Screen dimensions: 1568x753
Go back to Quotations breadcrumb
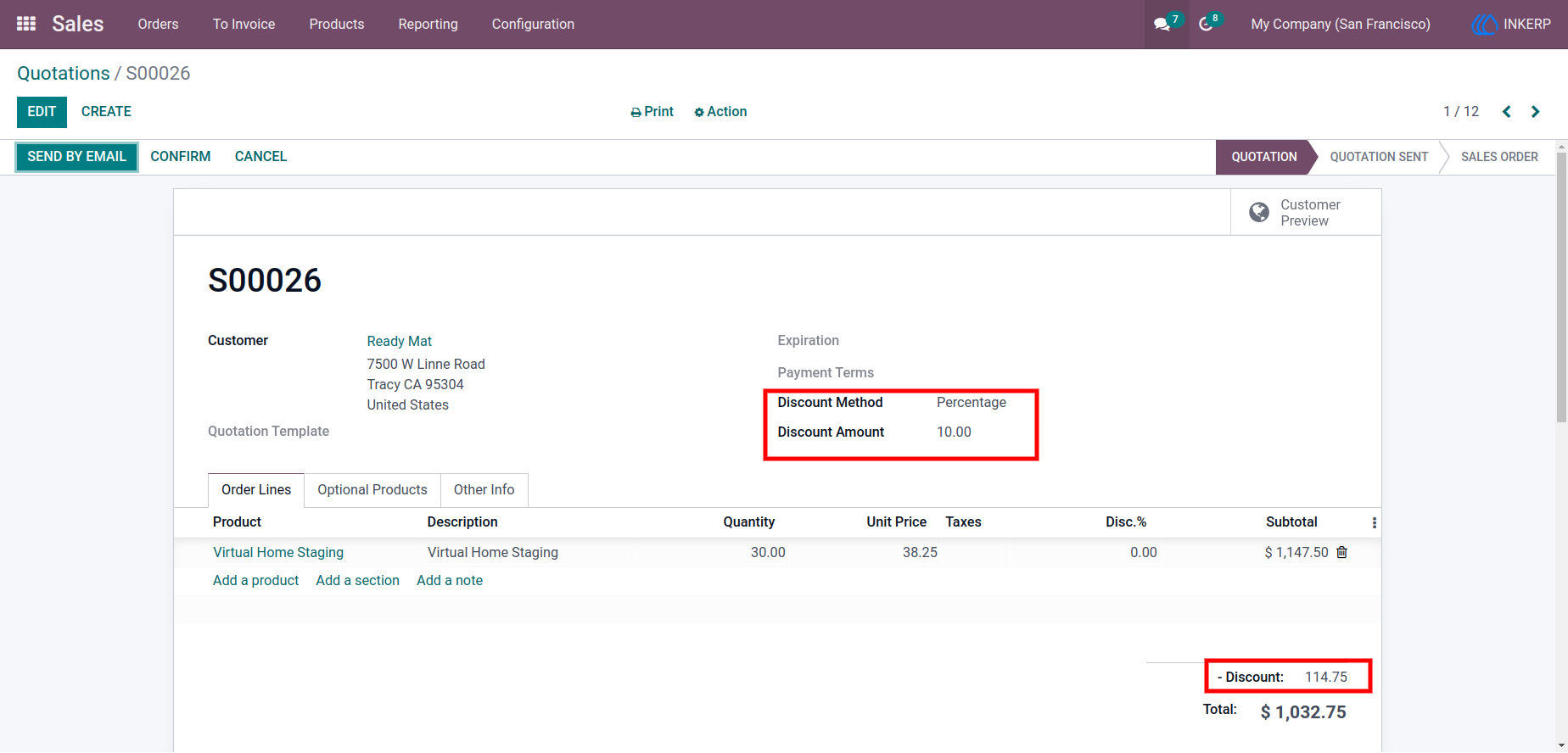tap(64, 74)
